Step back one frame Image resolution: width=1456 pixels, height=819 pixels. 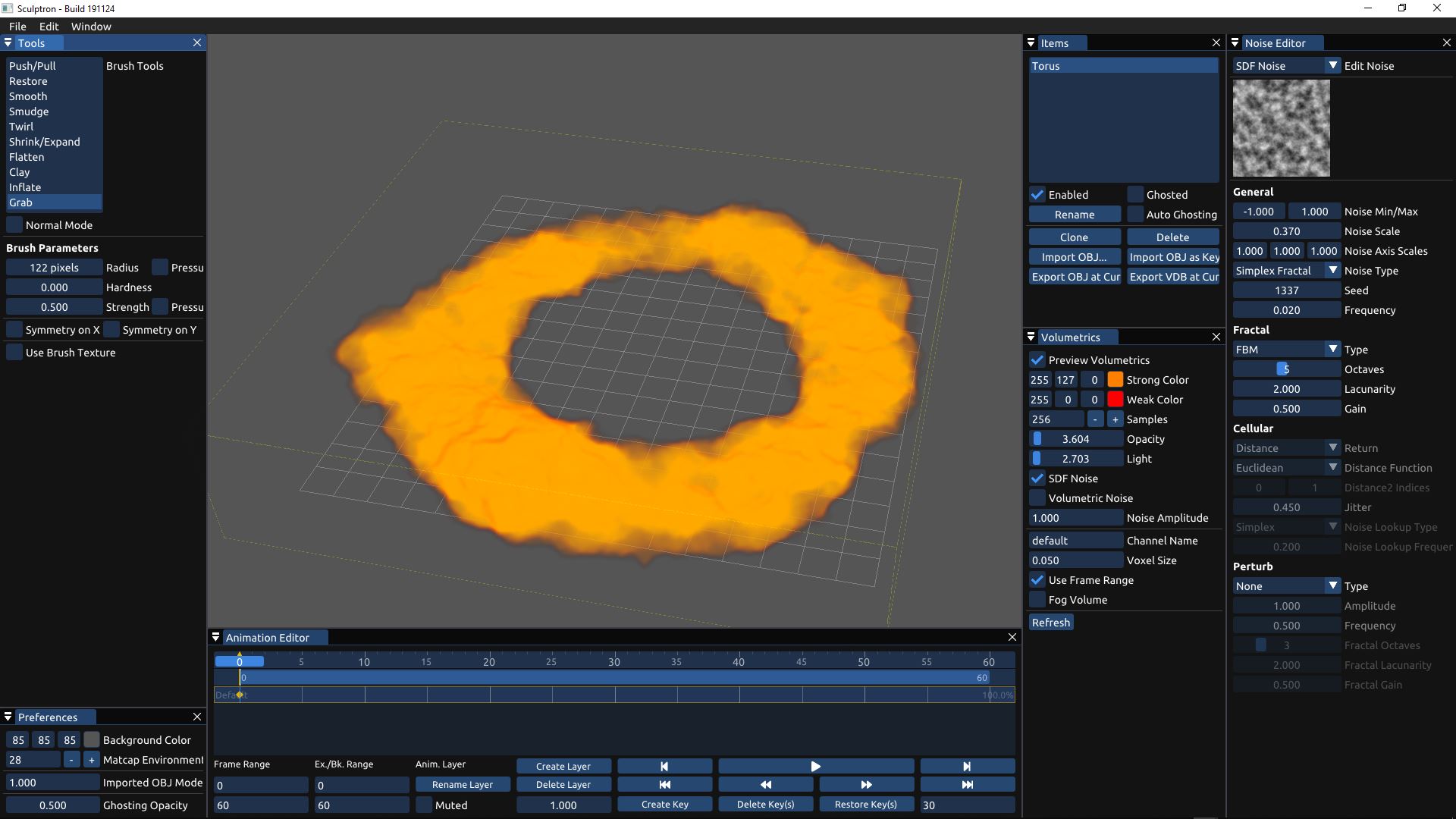click(664, 766)
